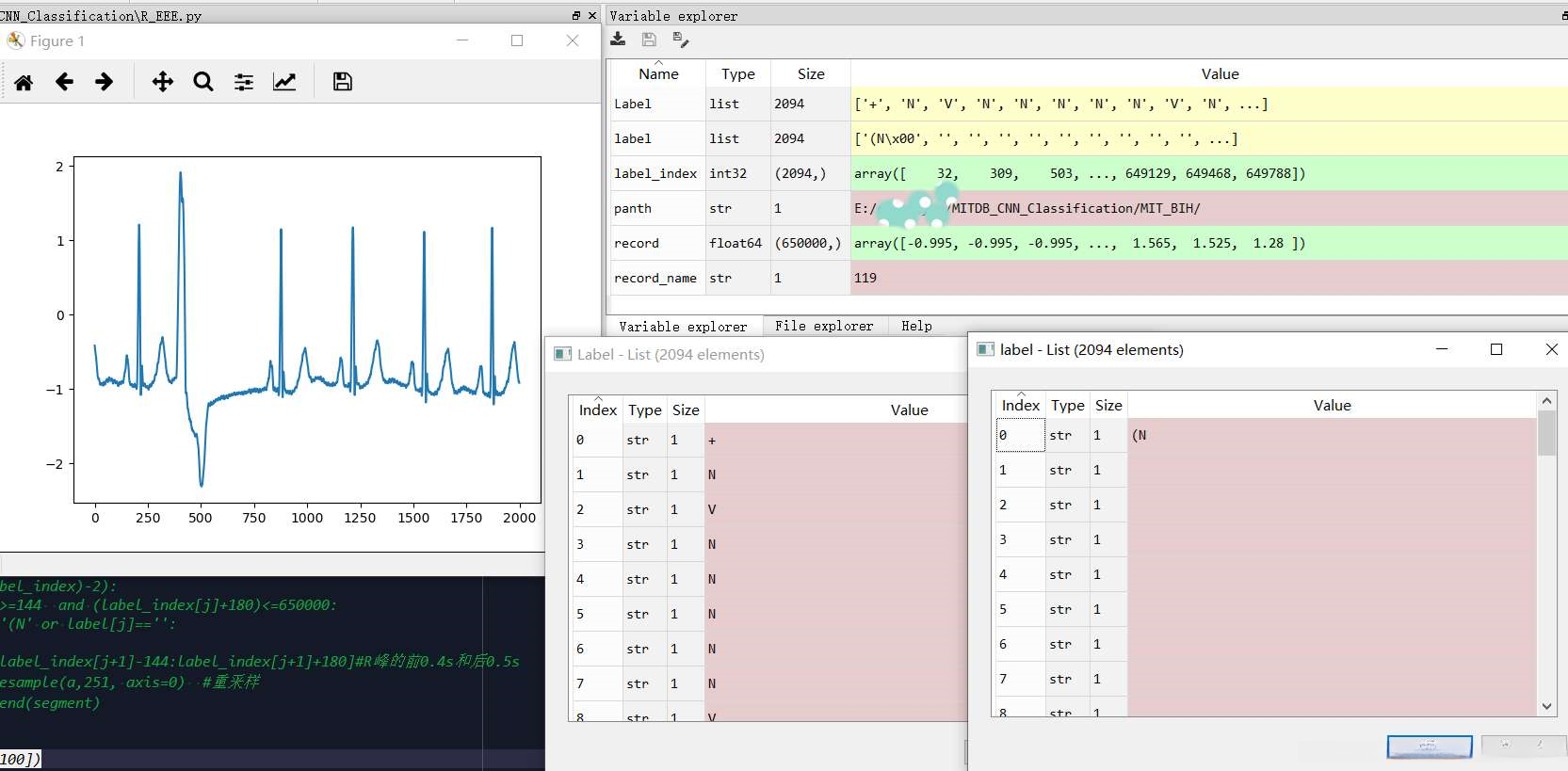Sort label list by the Index column header
The image size is (1568, 771).
pos(1020,406)
